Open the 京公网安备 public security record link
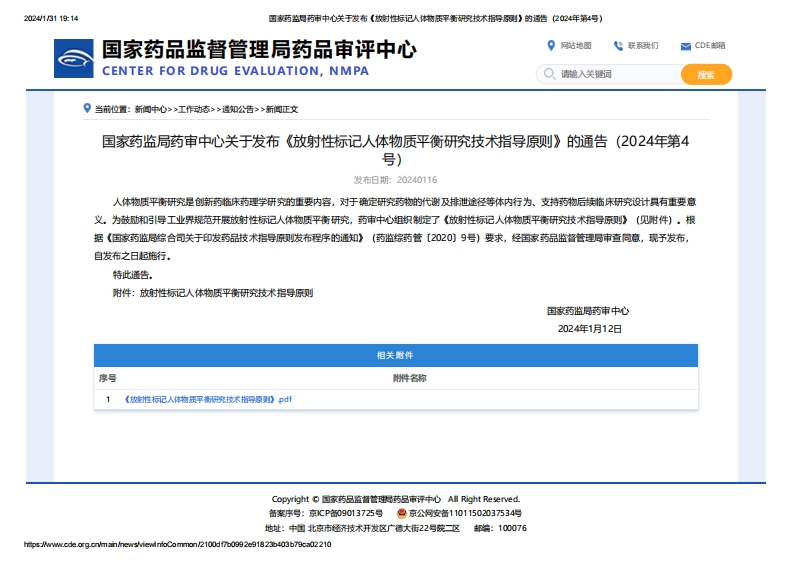Image resolution: width=793 pixels, height=561 pixels. coord(465,513)
